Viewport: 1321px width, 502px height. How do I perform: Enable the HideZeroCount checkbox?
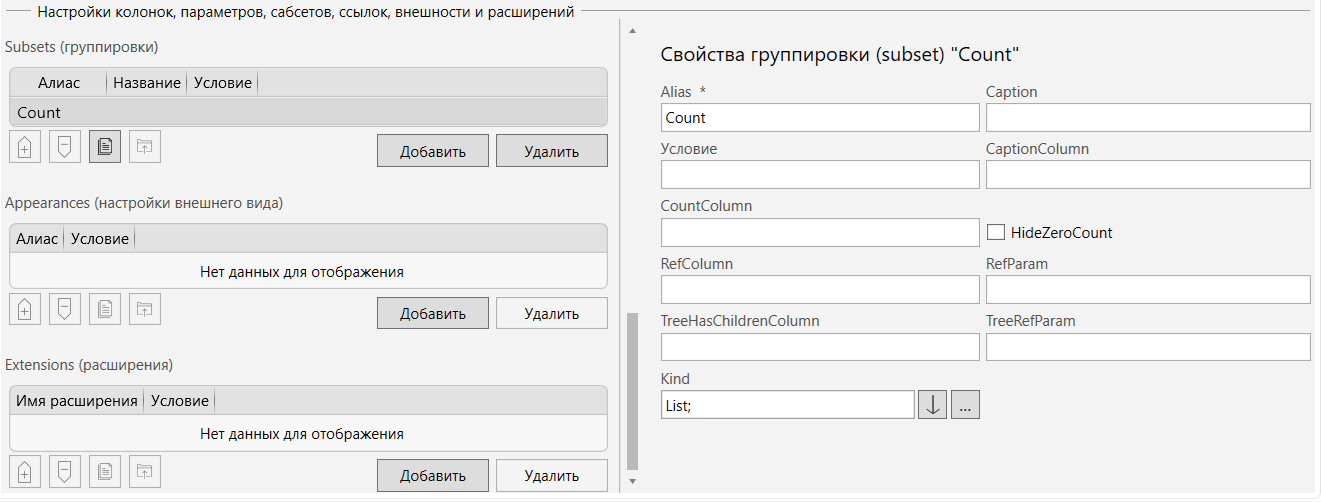pos(996,232)
